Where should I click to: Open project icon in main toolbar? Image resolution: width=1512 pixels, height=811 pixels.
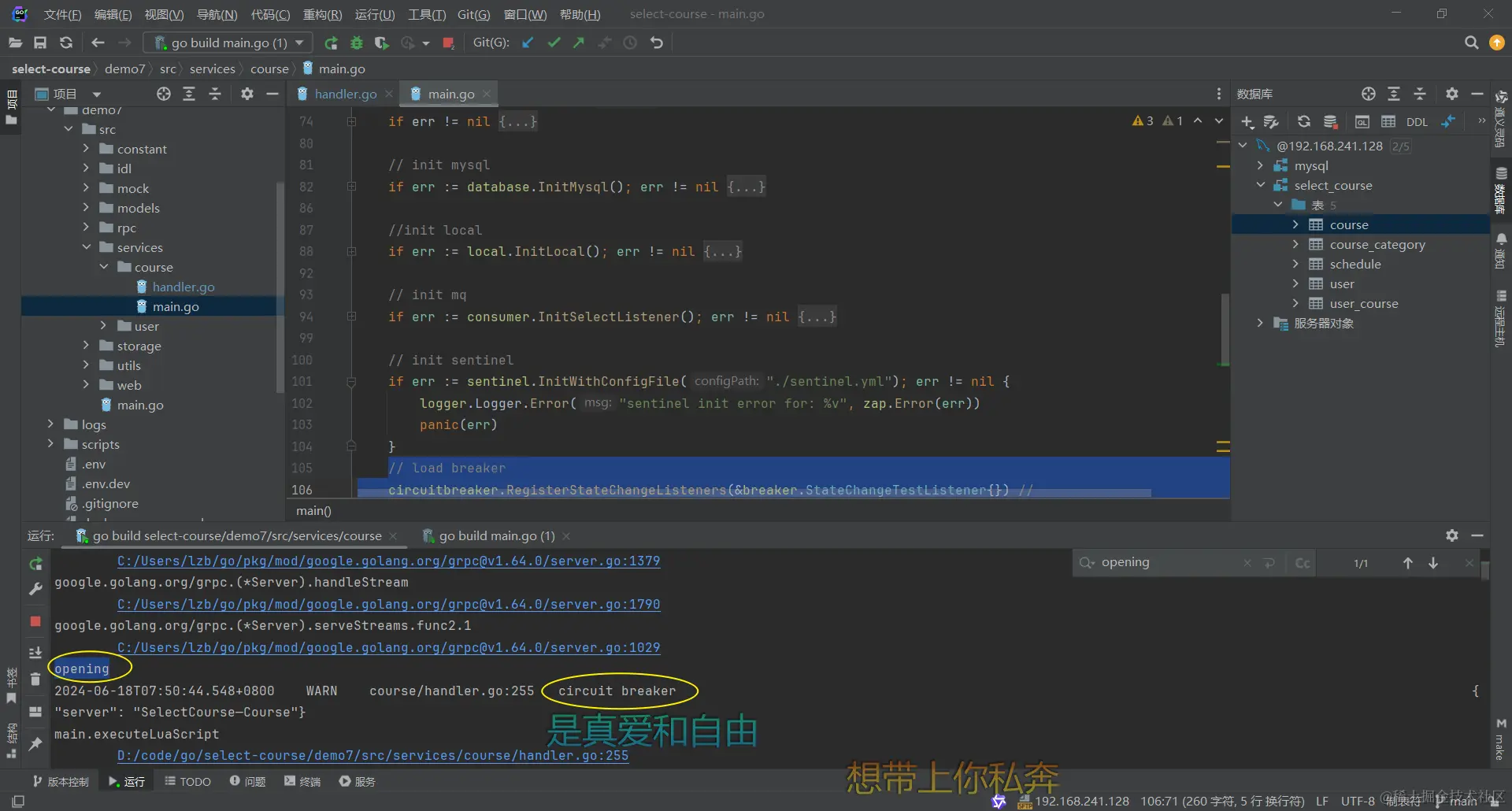pyautogui.click(x=15, y=43)
